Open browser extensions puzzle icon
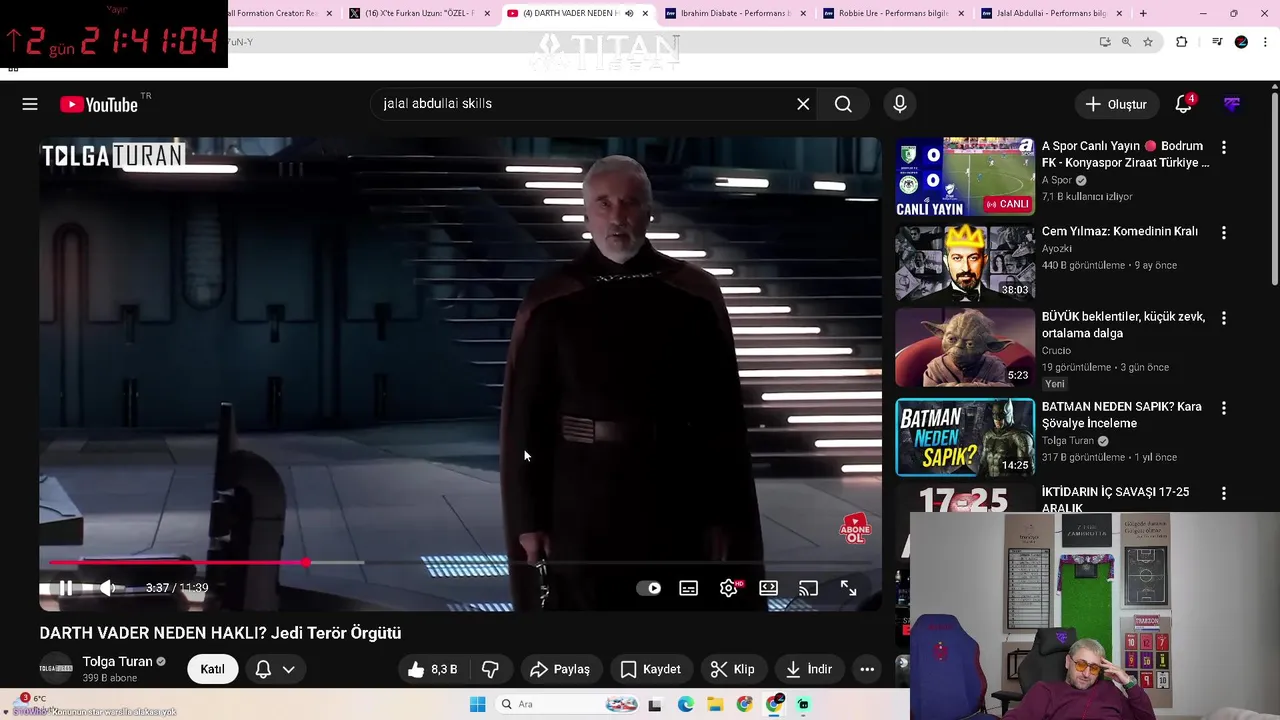This screenshot has height=720, width=1280. pos(1182,42)
